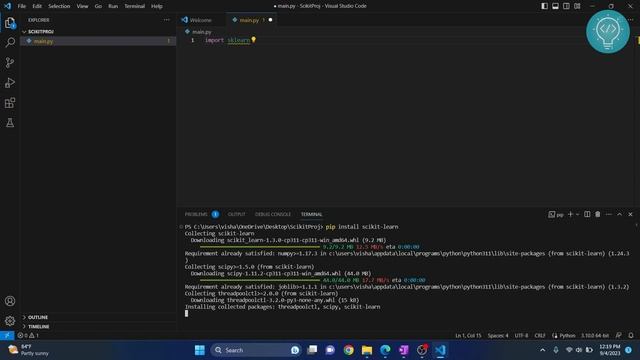
Task: Open the Manage gear settings
Action: coord(10,321)
